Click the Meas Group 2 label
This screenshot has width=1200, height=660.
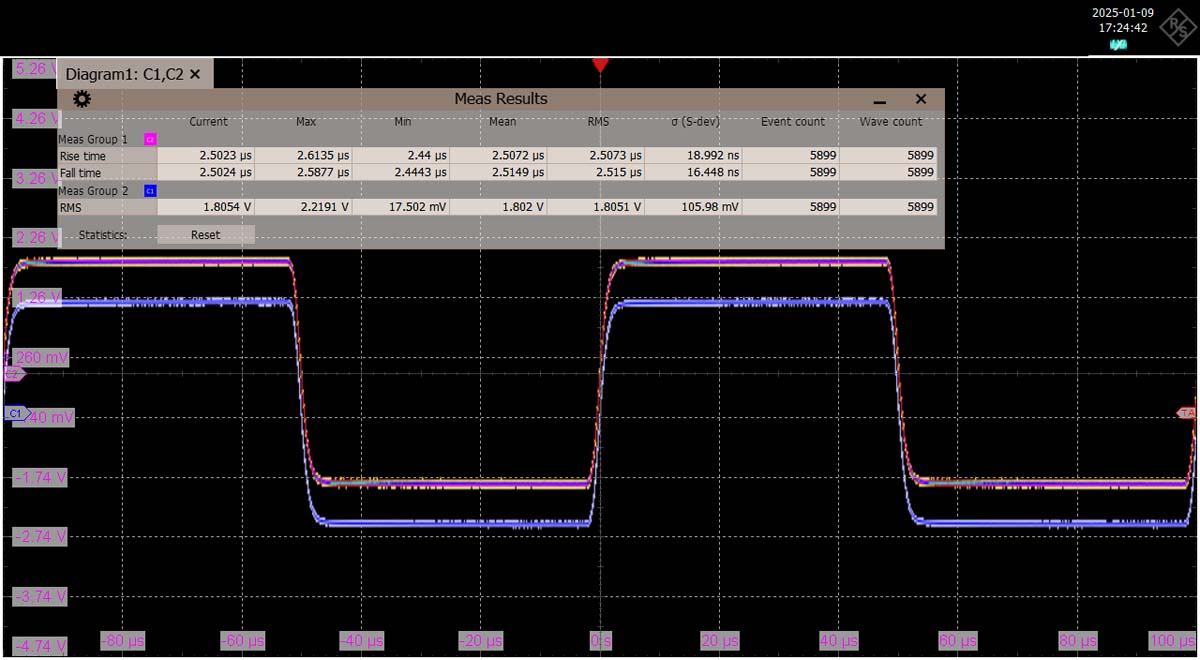[93, 190]
